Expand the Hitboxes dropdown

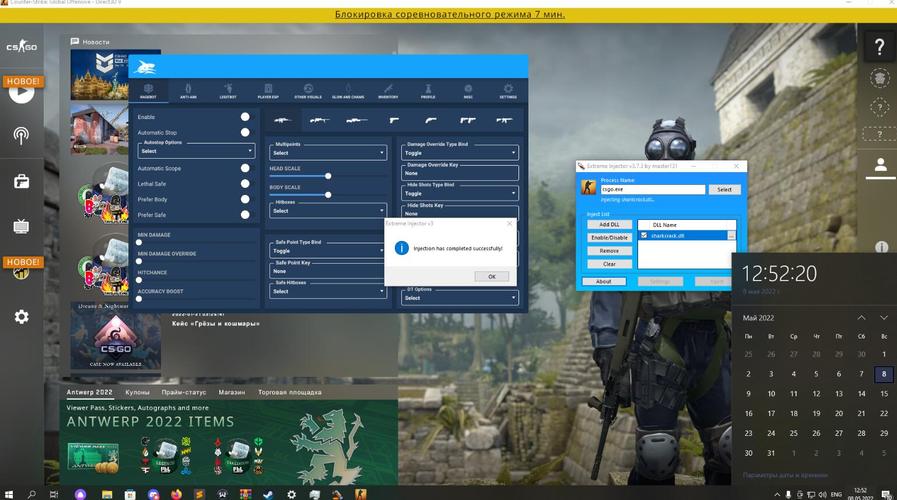click(x=328, y=211)
